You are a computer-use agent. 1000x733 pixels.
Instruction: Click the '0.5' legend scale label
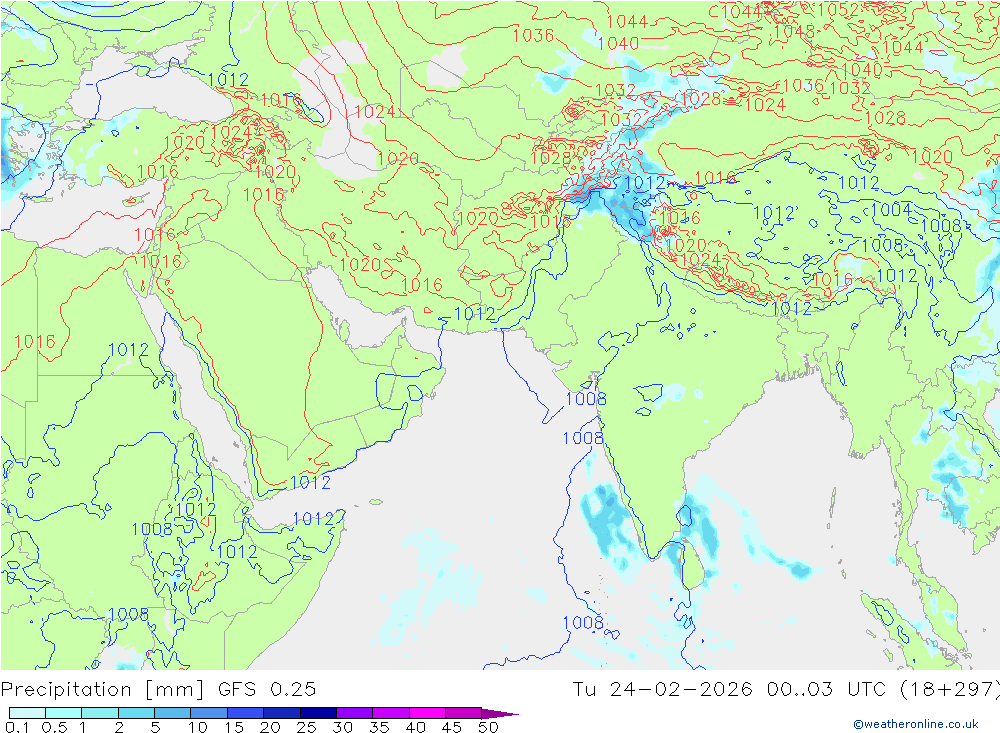click(54, 727)
